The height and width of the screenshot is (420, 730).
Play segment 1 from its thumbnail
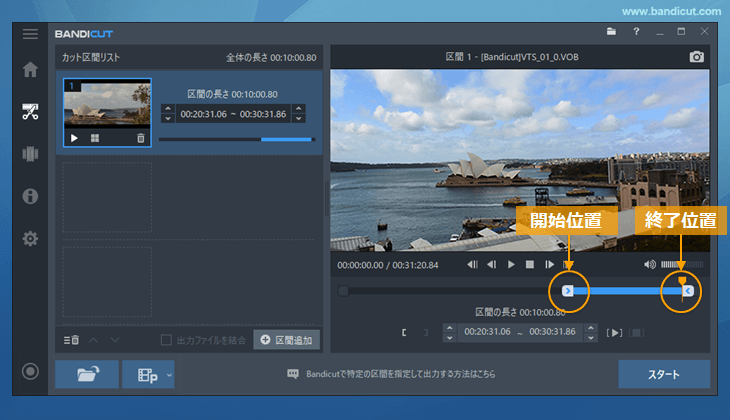click(x=74, y=138)
